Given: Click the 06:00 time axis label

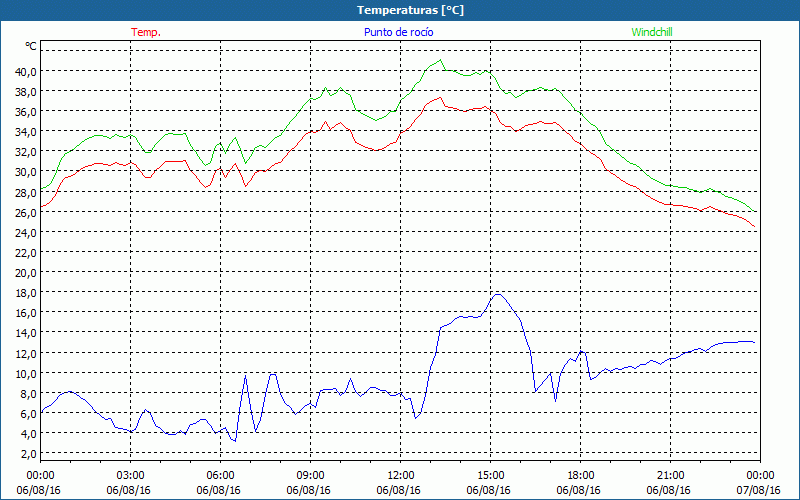Looking at the screenshot, I should 220,476.
